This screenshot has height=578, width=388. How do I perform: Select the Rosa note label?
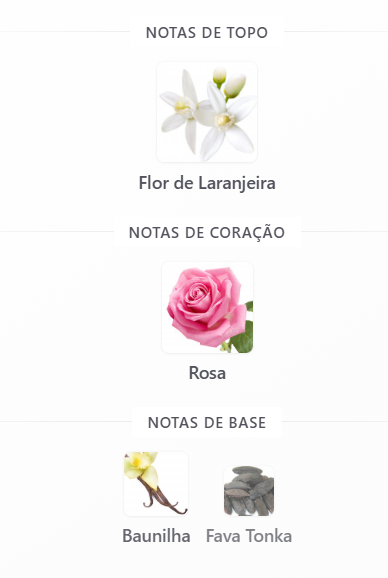(207, 373)
